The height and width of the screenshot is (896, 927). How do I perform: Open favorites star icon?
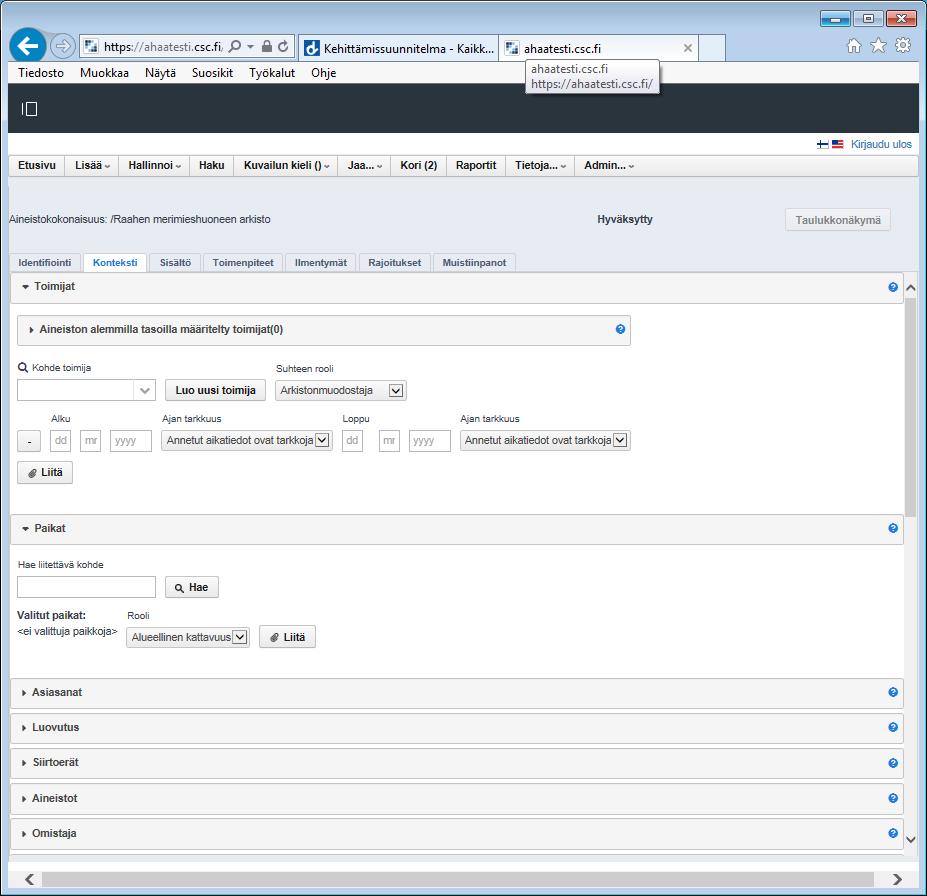point(879,46)
